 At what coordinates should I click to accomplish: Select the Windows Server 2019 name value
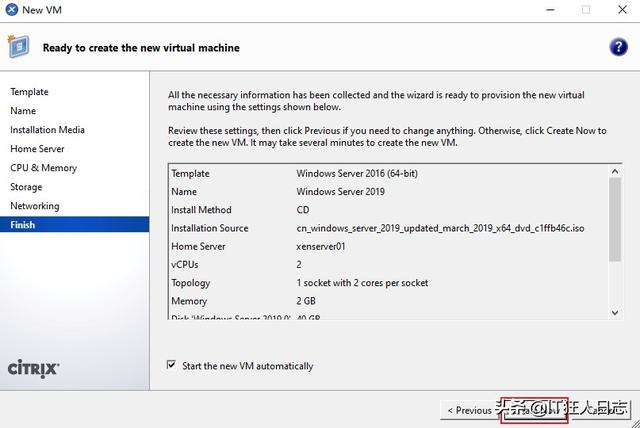[x=340, y=192]
